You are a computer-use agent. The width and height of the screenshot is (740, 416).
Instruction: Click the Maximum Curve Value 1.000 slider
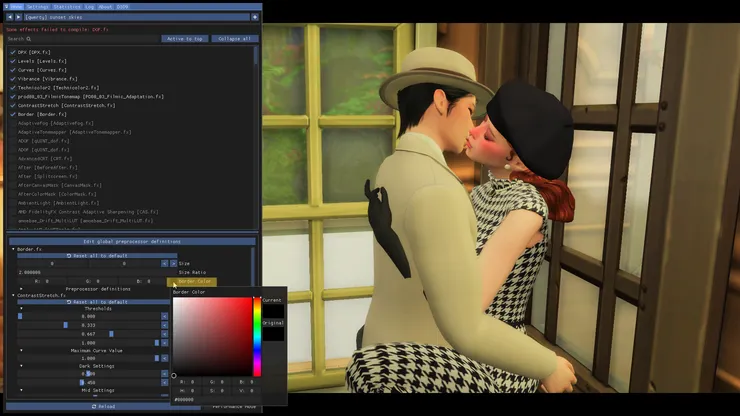coord(89,358)
